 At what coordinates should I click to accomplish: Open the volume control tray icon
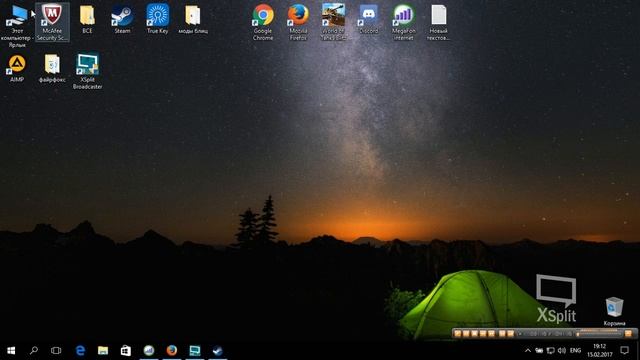[562, 351]
